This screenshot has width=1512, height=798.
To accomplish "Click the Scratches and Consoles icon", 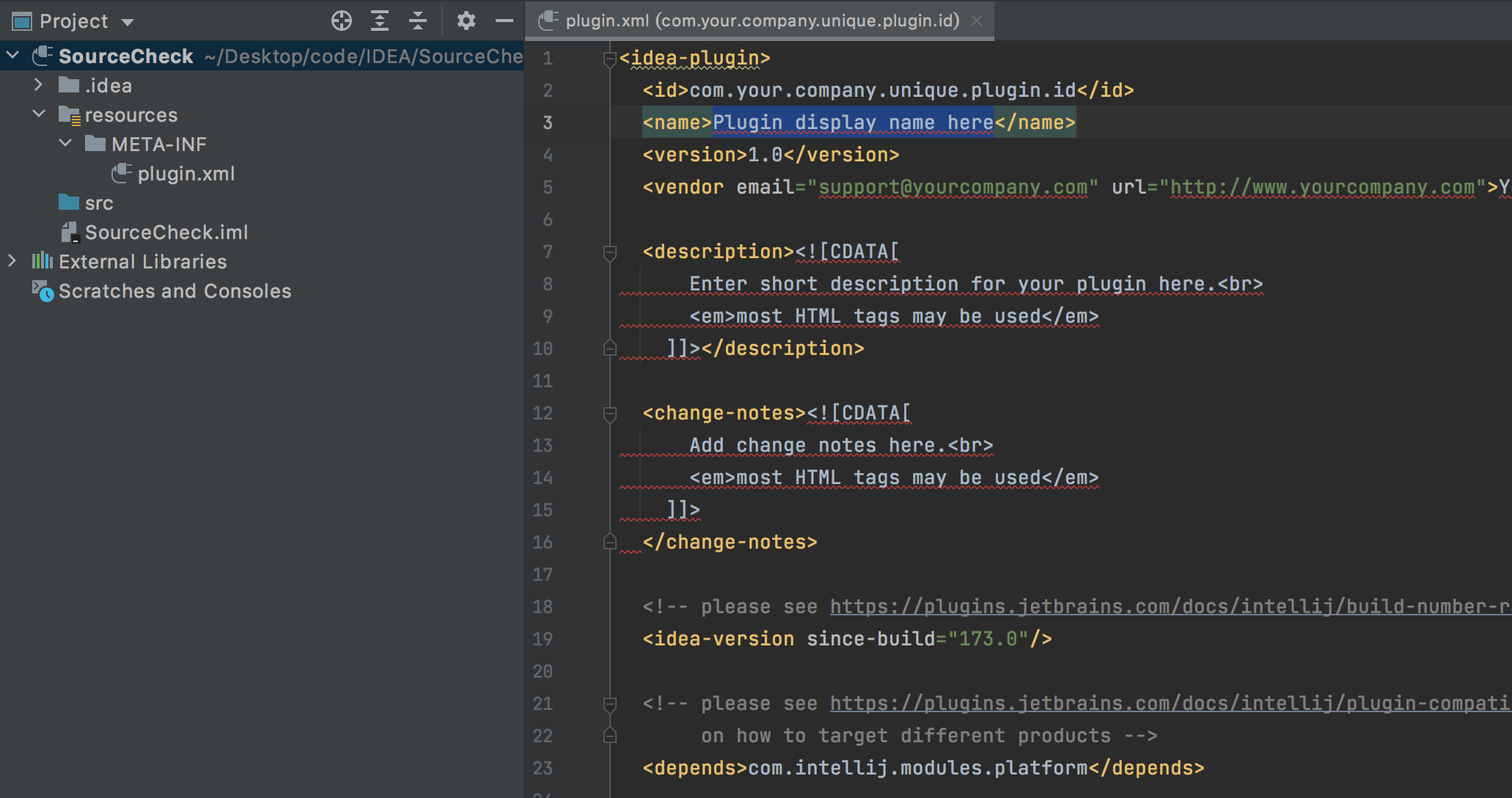I will 43,291.
